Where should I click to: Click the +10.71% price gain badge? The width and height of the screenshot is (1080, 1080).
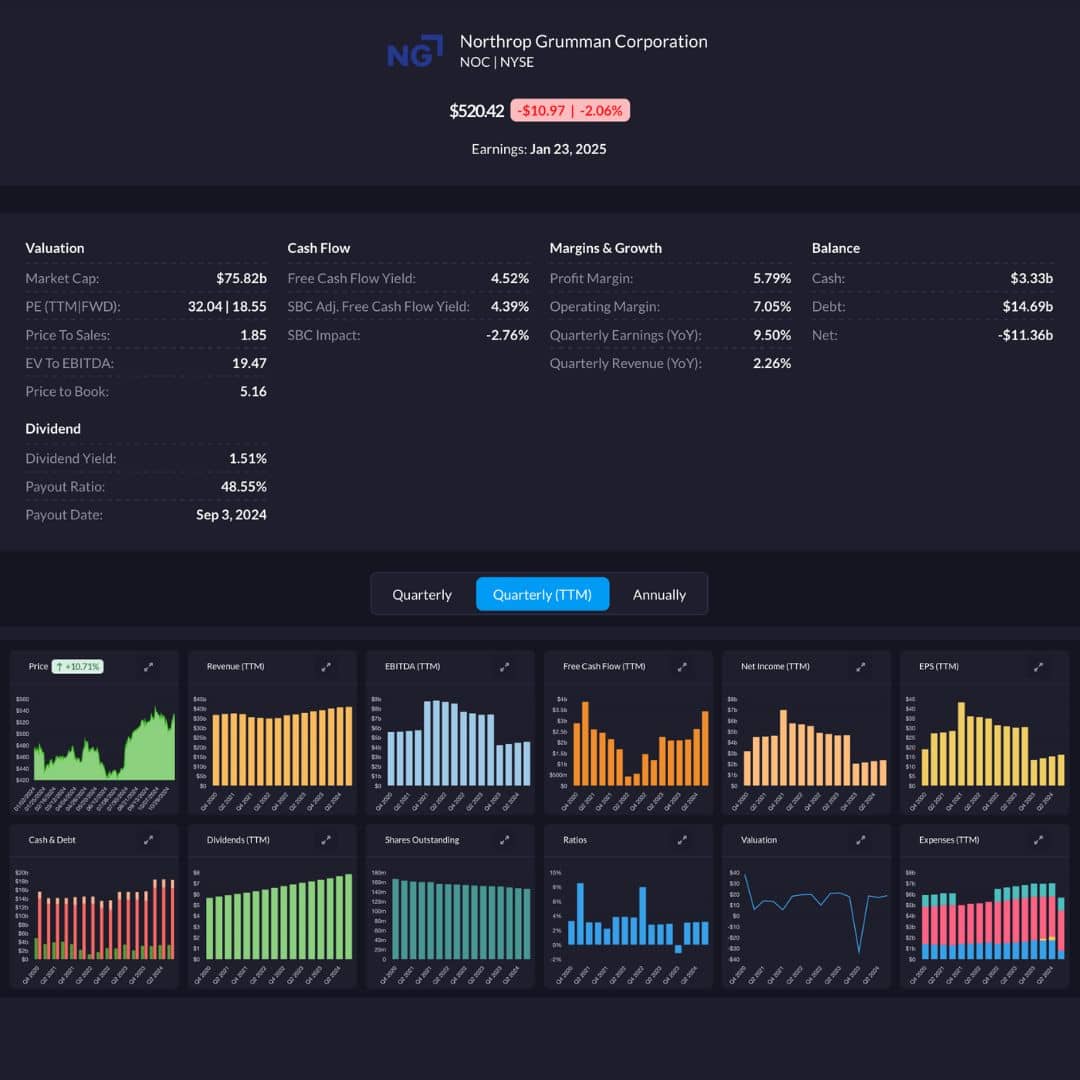click(78, 667)
